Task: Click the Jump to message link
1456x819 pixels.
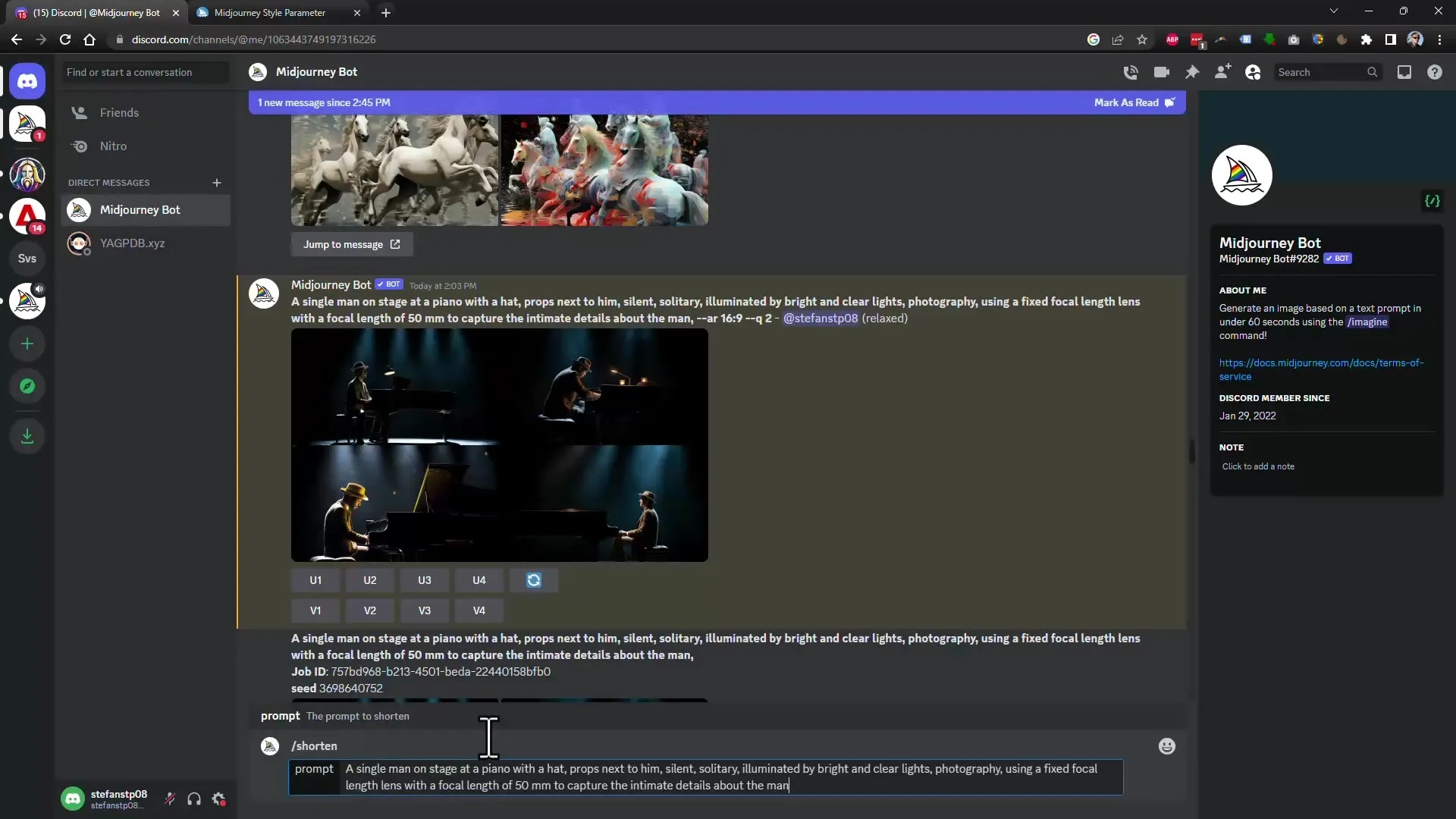Action: coord(352,244)
